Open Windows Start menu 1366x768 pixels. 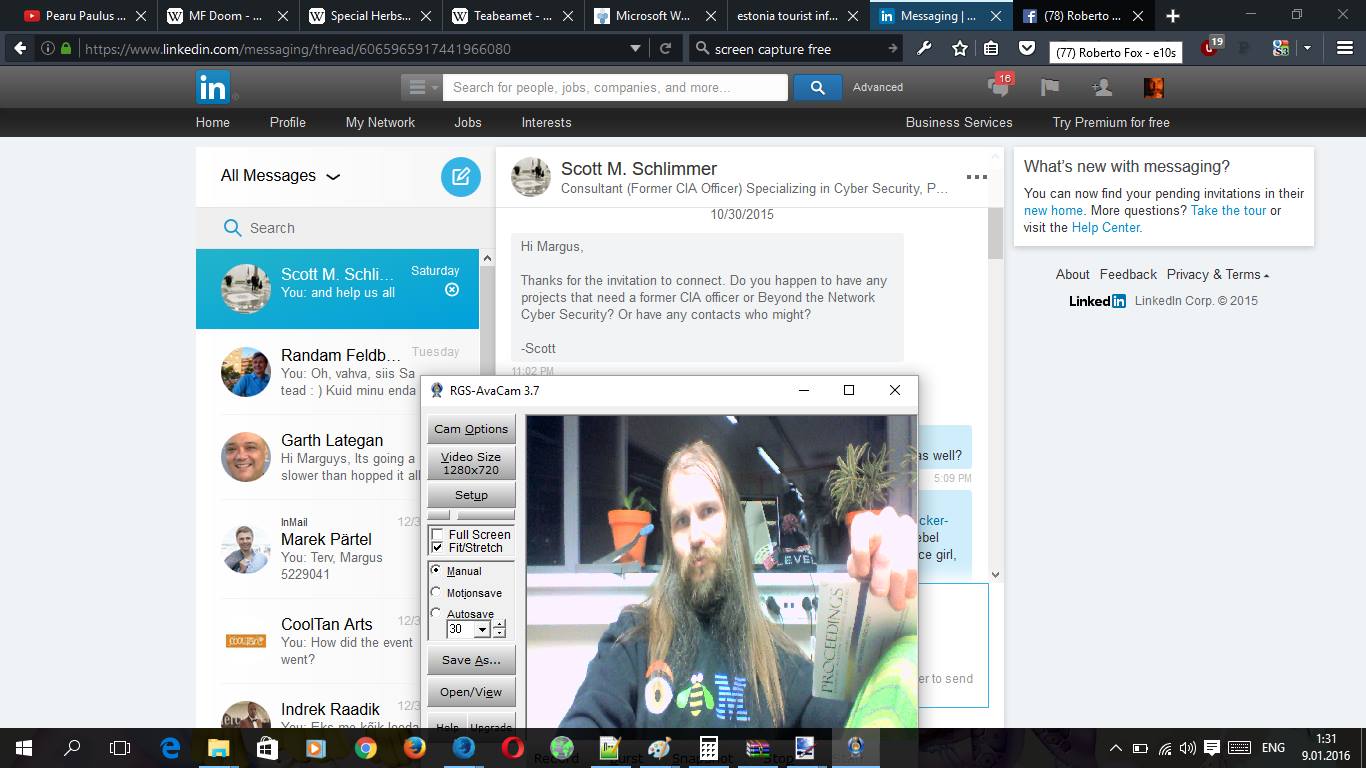[24, 747]
